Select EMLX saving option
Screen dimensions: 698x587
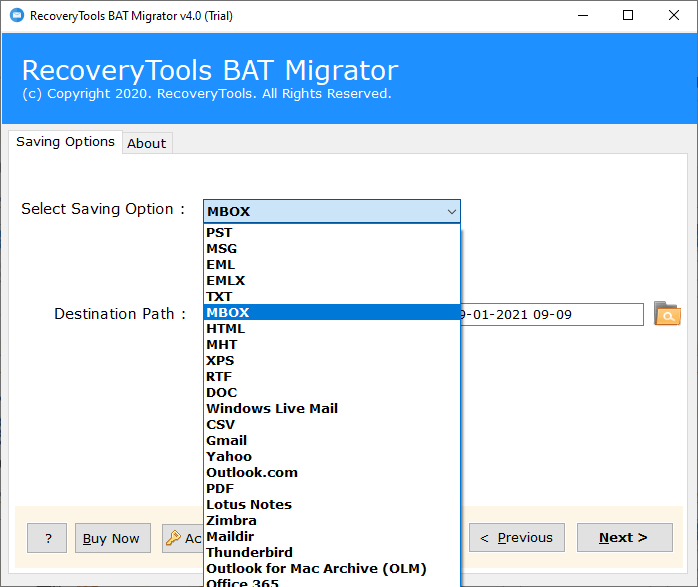point(332,280)
